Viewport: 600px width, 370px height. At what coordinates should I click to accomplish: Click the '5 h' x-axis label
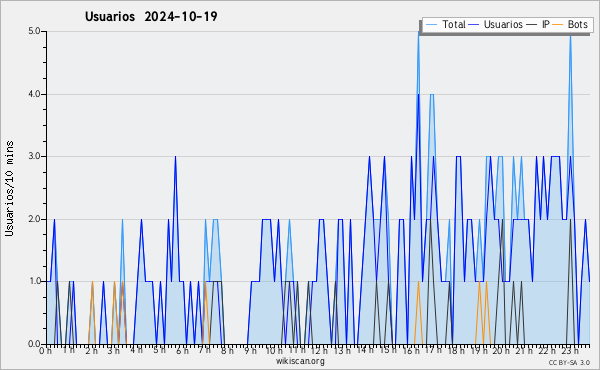(x=160, y=350)
